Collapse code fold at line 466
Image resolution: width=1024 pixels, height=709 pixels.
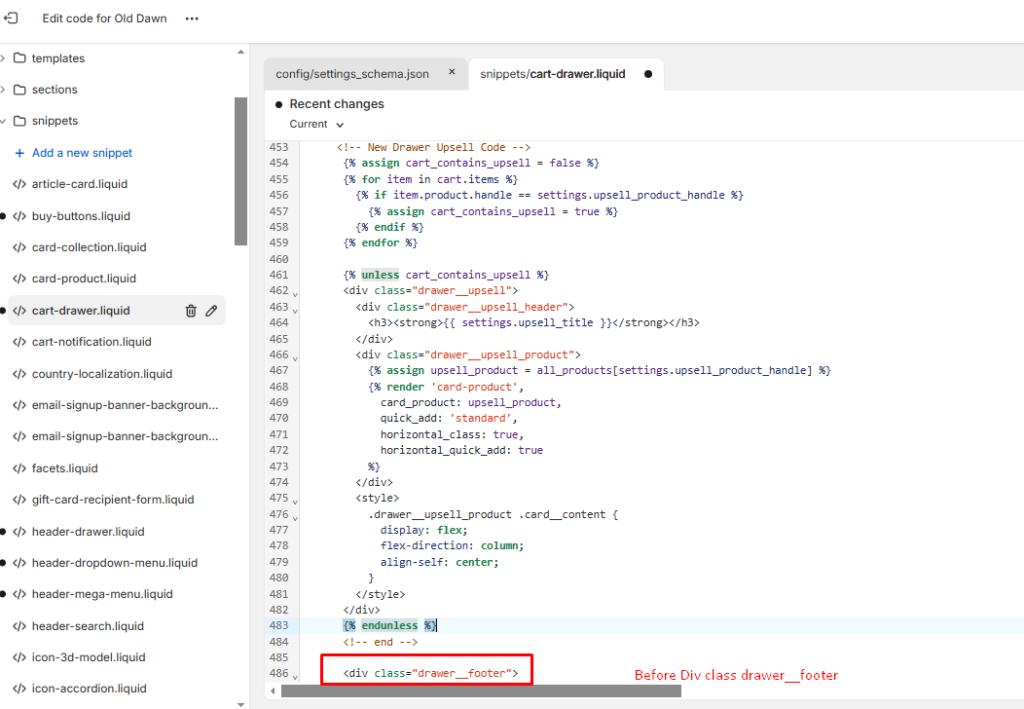coord(295,358)
